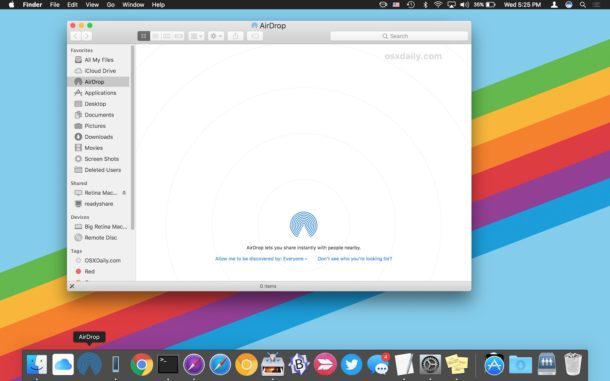Viewport: 610px width, 381px height.
Task: Open Stickies from the Dock
Action: [x=456, y=365]
